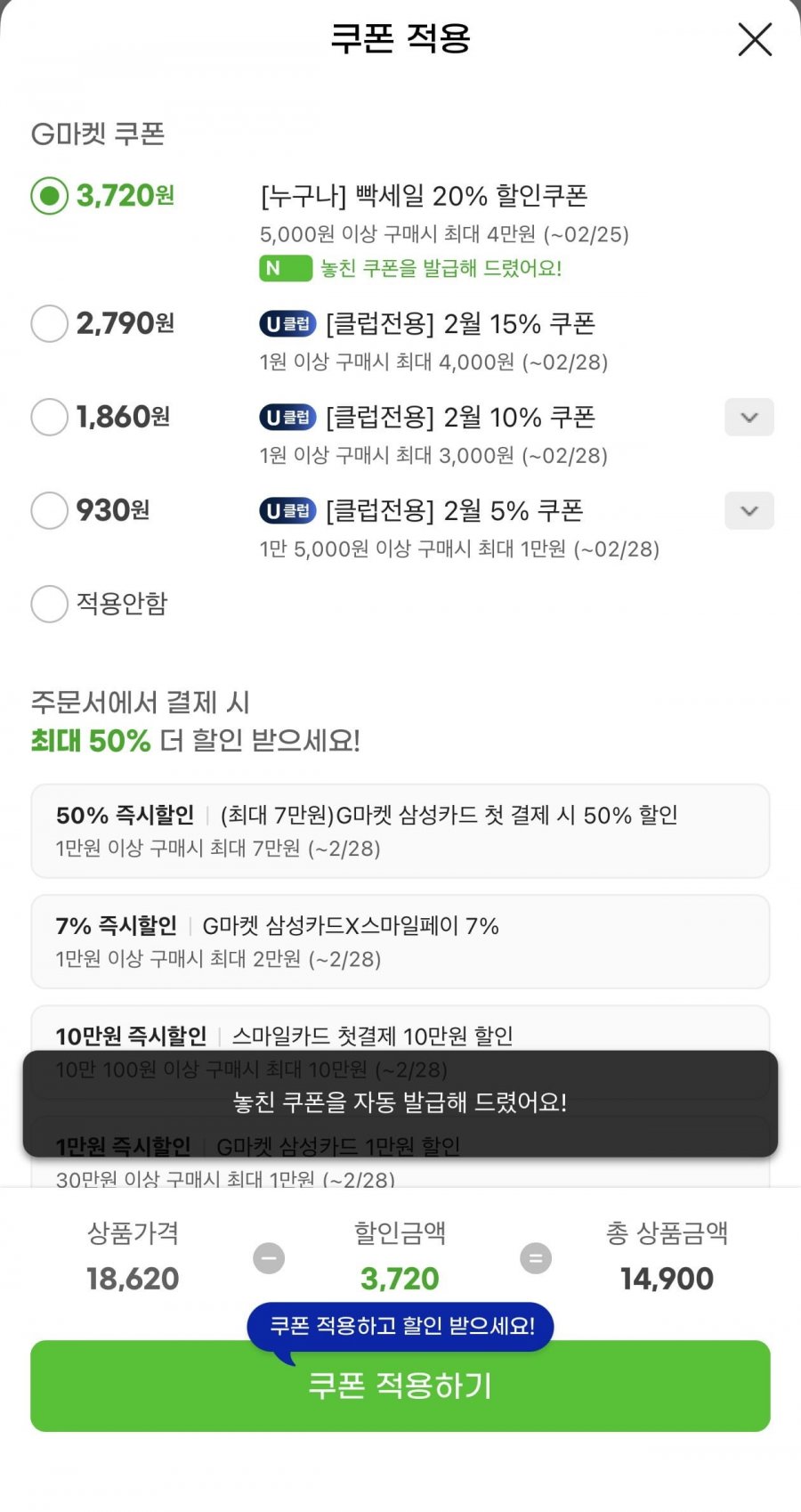This screenshot has height=1512, width=801.
Task: Click the 놓친 쿠폰을 발급해 드렸어요 green text
Action: click(441, 268)
